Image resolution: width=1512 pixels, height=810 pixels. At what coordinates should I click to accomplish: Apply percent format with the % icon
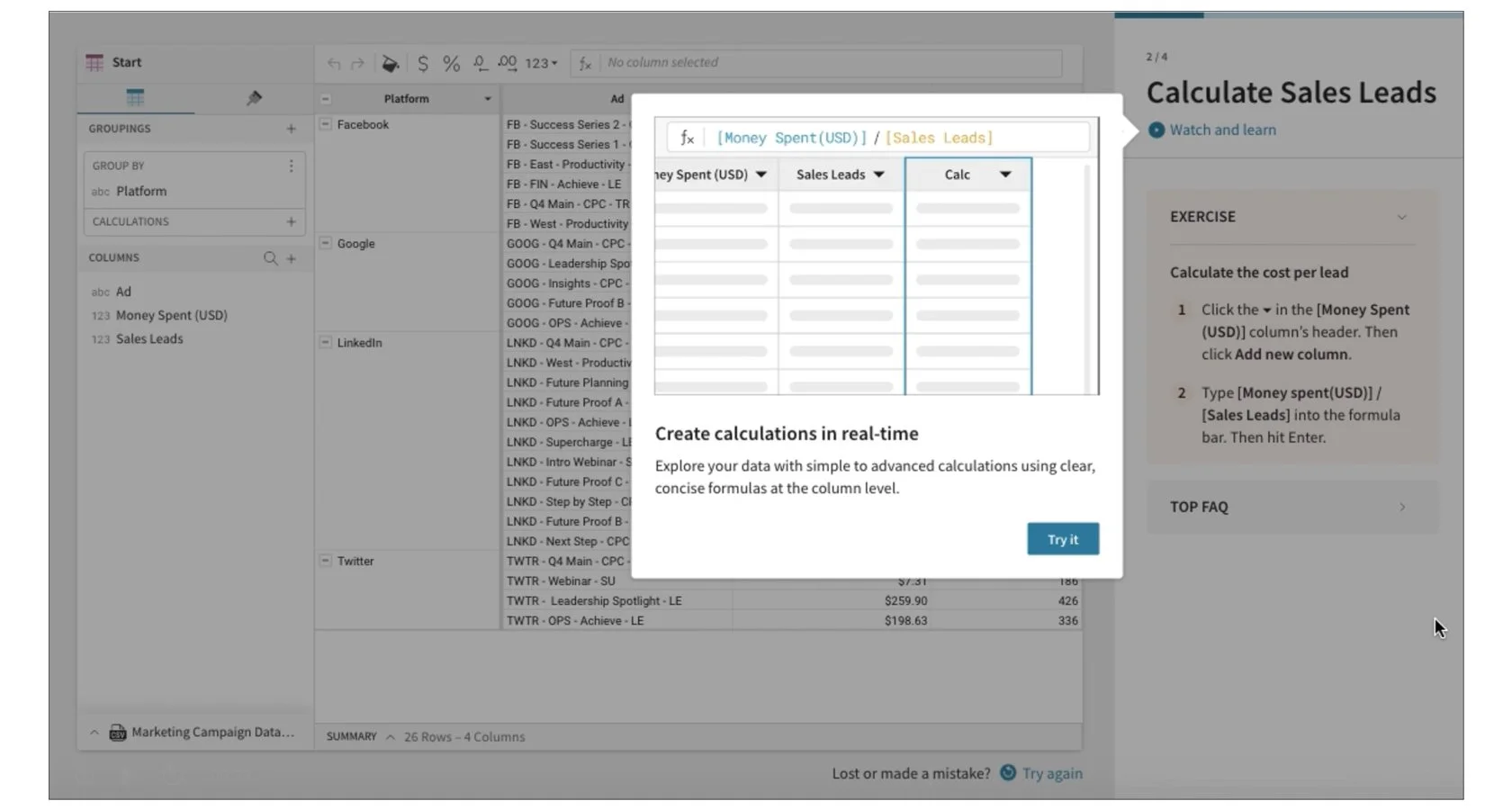coord(451,63)
